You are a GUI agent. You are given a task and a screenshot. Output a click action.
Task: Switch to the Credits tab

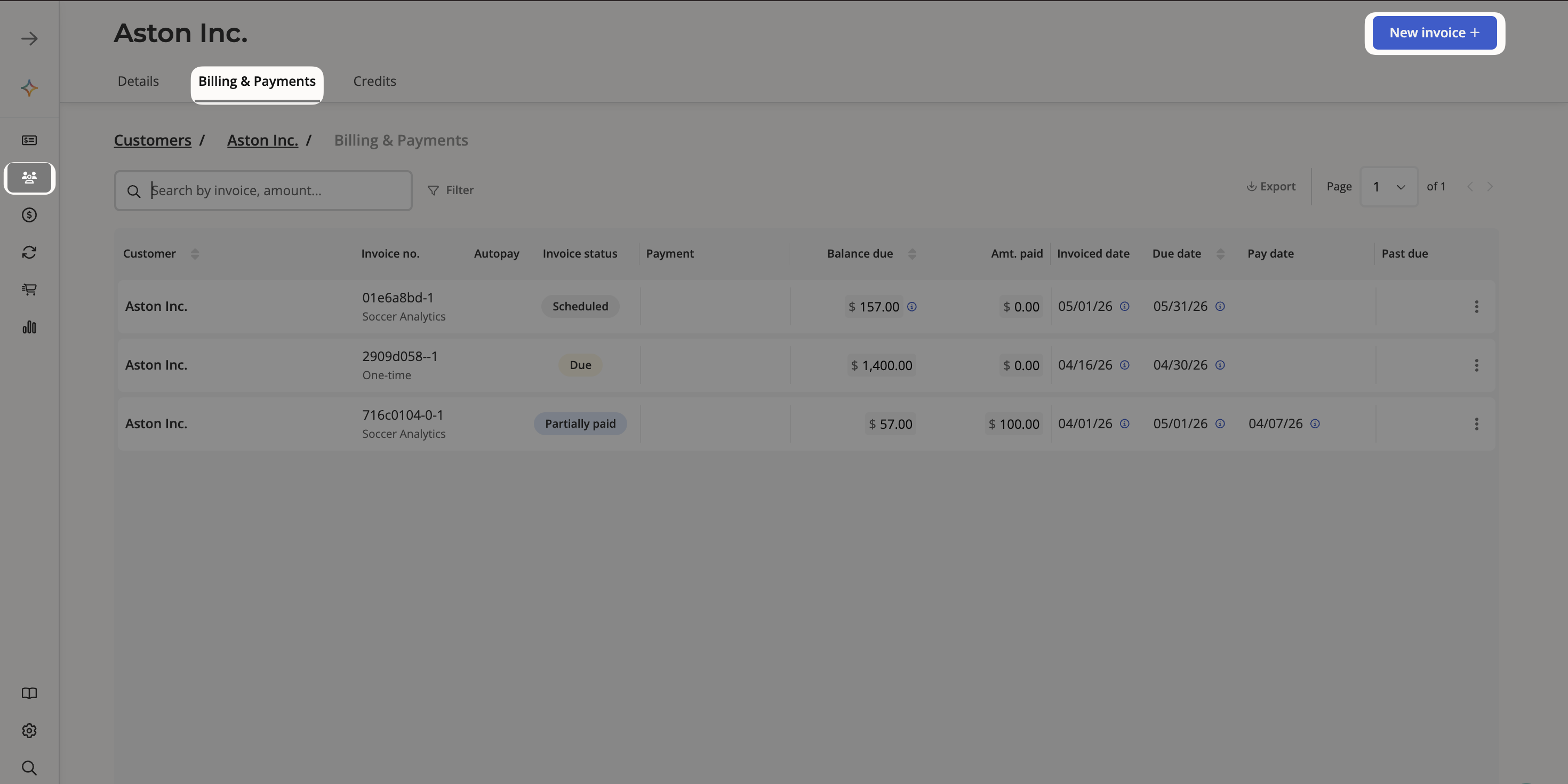(374, 81)
